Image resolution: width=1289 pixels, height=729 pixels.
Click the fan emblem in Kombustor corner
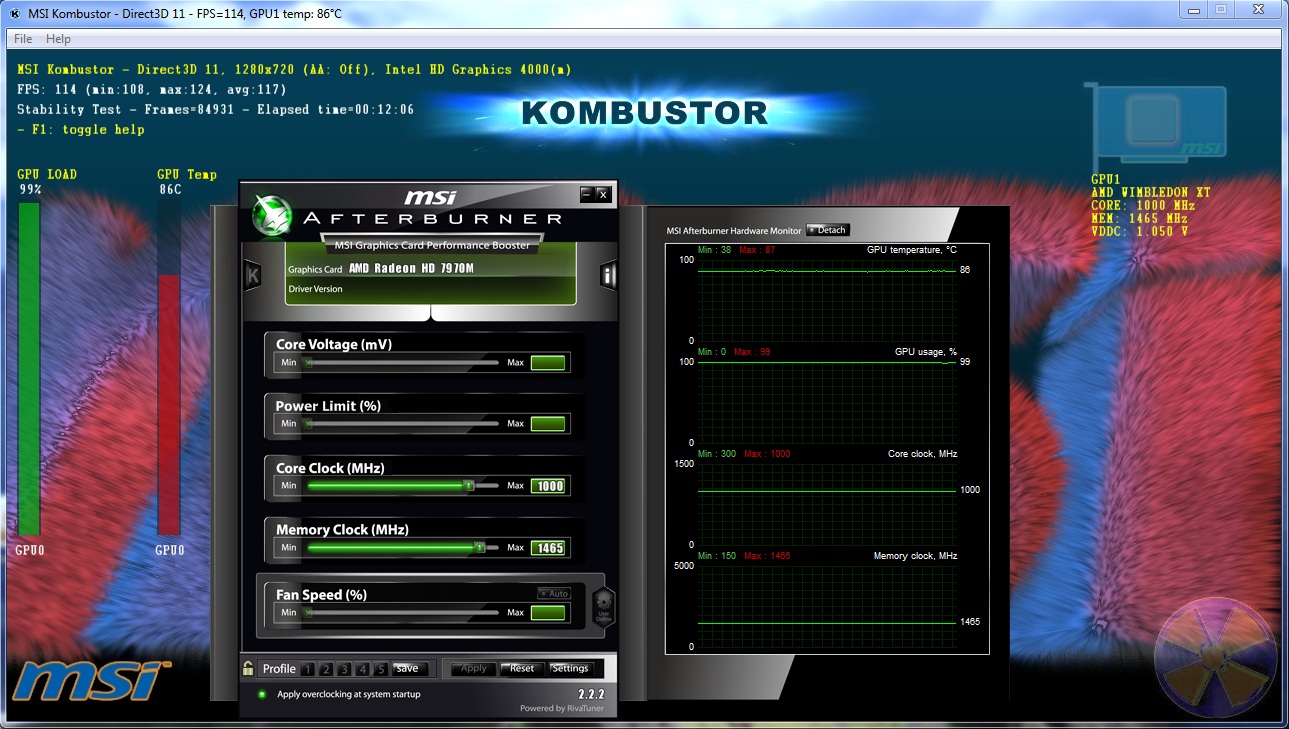(x=1214, y=659)
